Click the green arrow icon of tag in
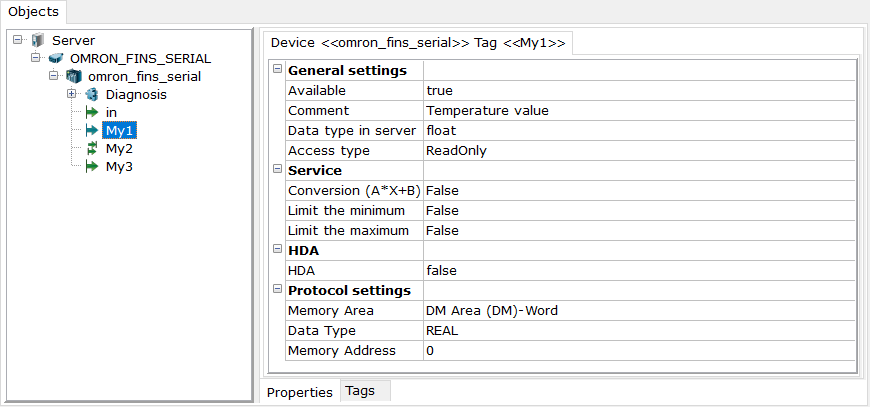Image resolution: width=870 pixels, height=407 pixels. pyautogui.click(x=92, y=113)
